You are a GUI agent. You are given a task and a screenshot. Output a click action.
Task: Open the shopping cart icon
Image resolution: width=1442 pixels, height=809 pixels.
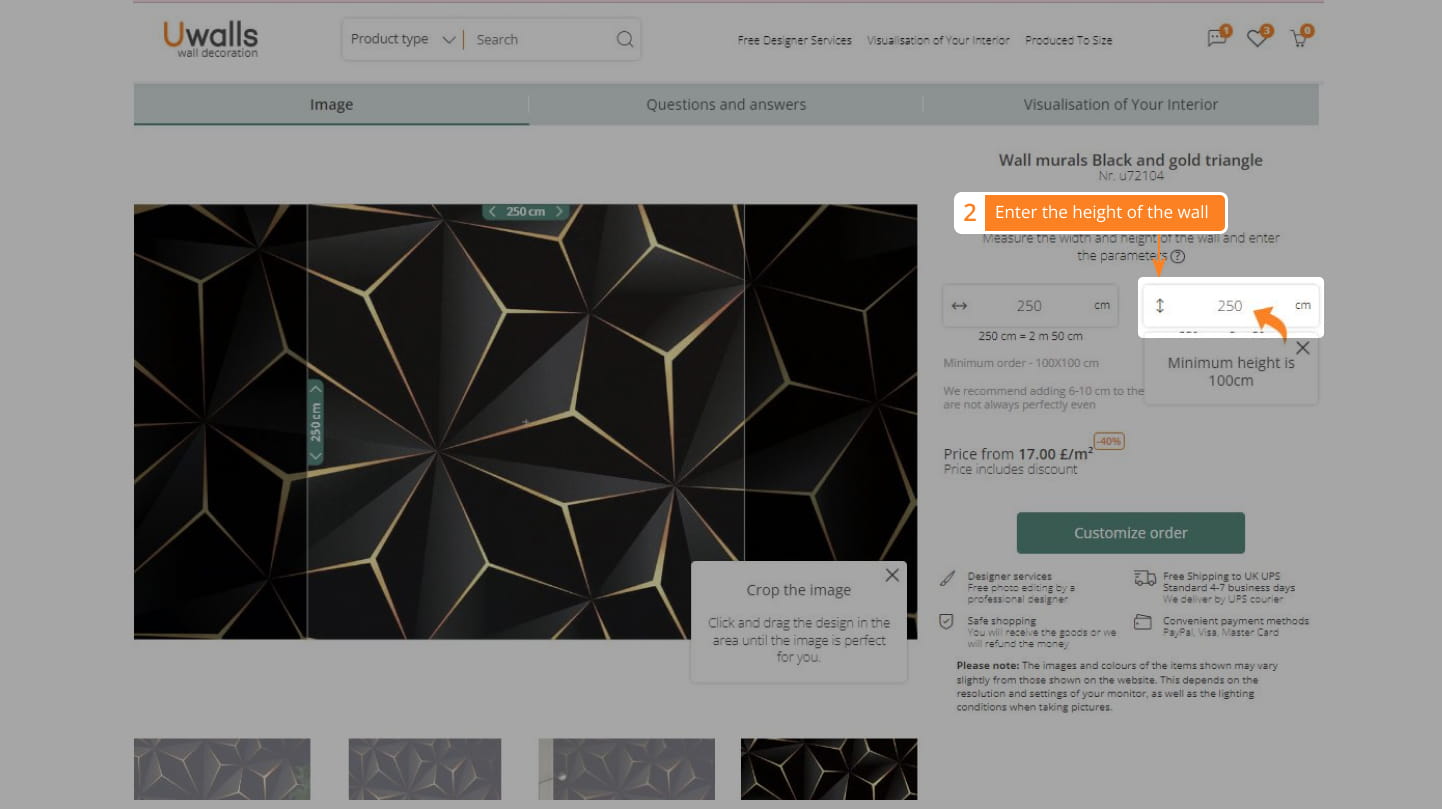coord(1299,39)
